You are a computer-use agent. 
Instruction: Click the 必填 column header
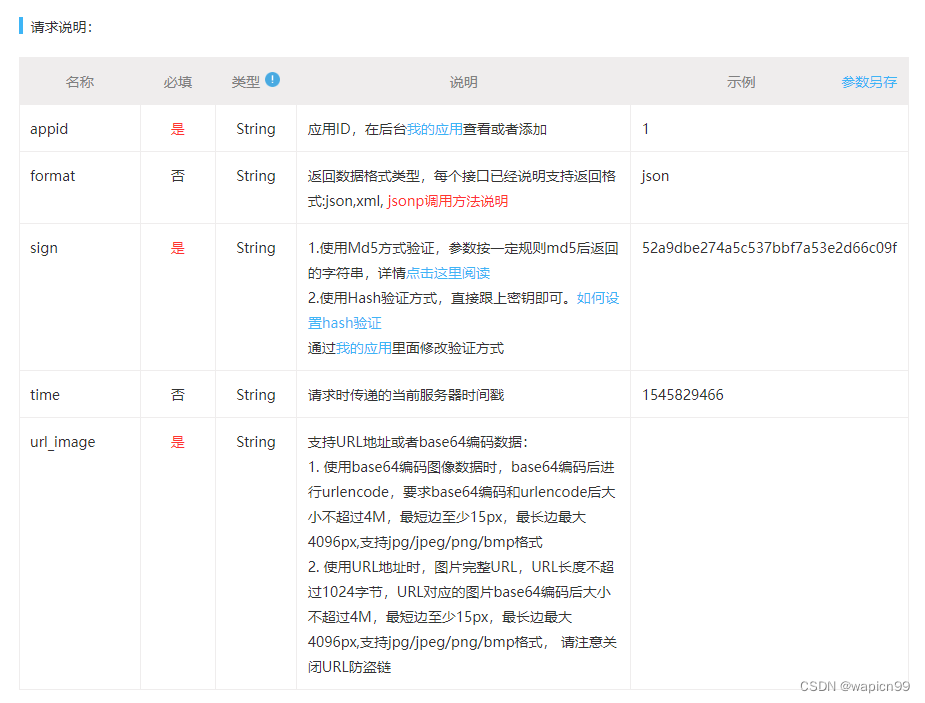tap(178, 82)
